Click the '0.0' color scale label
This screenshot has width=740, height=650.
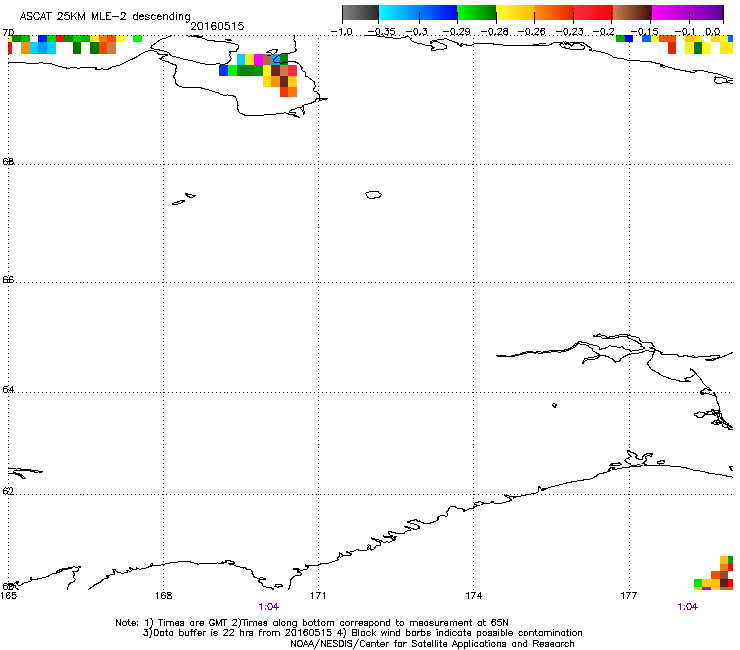pyautogui.click(x=713, y=32)
